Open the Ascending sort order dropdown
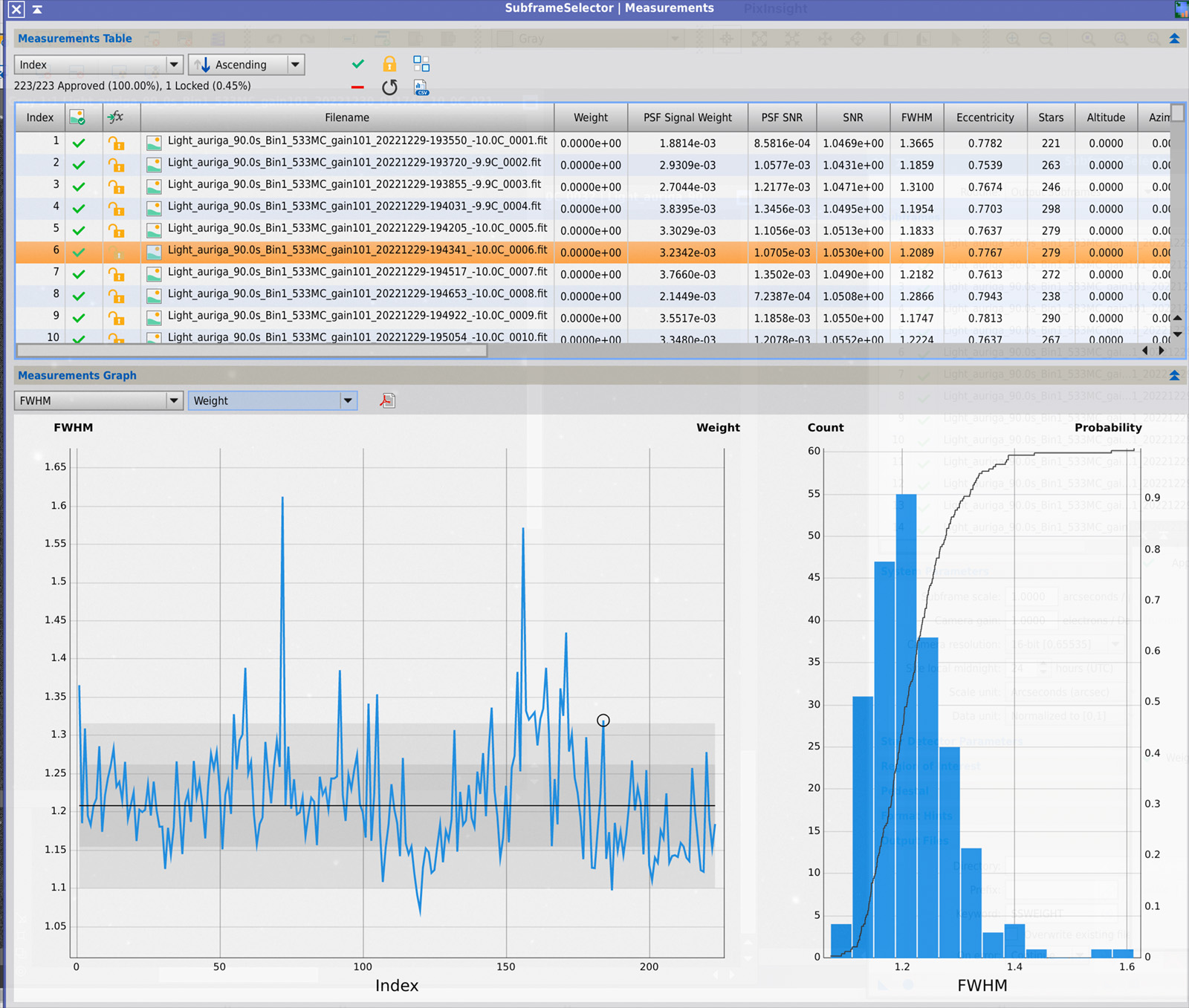Screen dimensions: 1189x1008 (247, 65)
